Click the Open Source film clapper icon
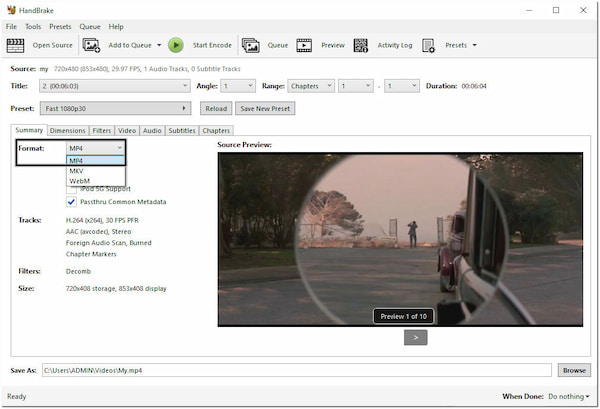 15,46
